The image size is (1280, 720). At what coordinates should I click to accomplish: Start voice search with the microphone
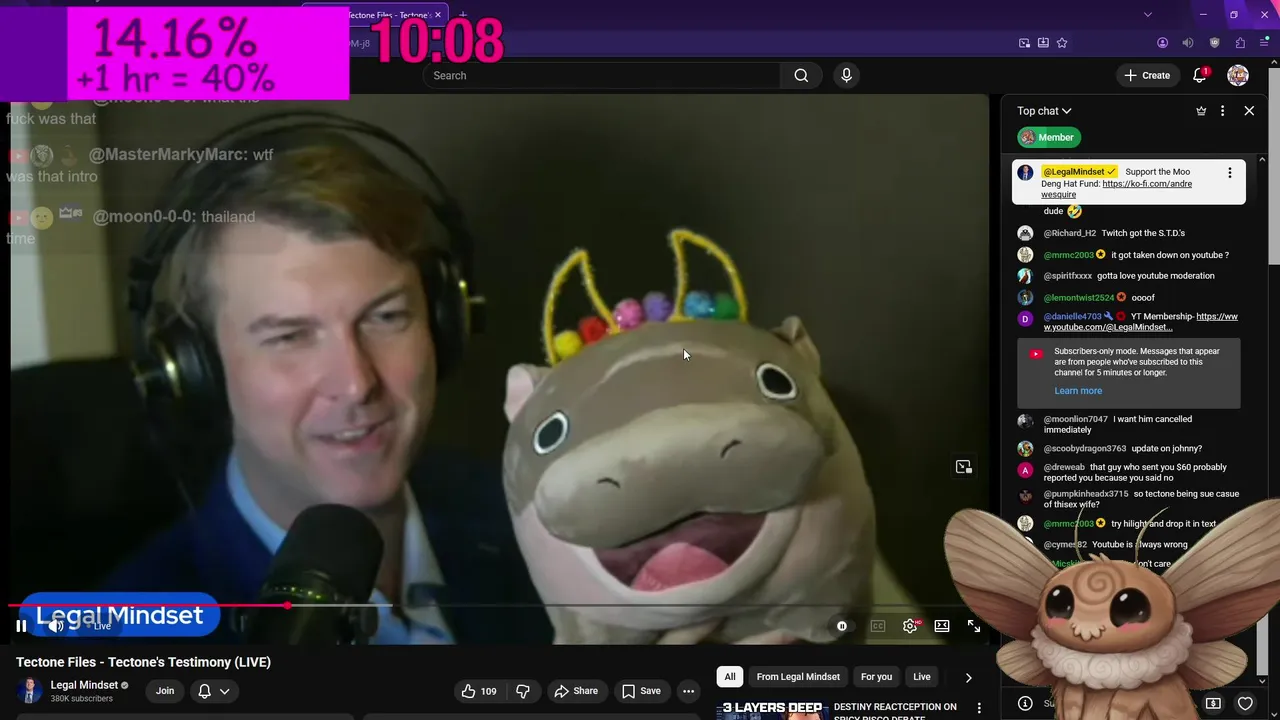pyautogui.click(x=847, y=76)
